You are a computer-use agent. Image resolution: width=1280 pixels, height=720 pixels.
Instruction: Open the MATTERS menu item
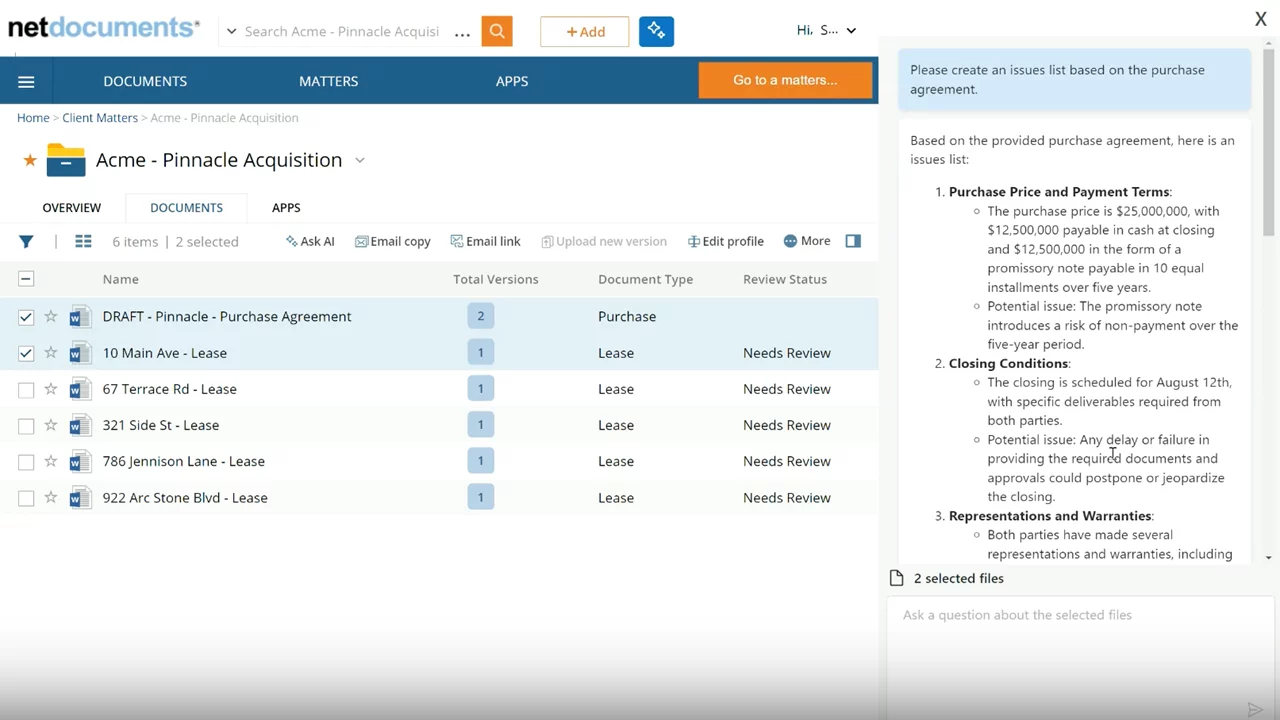point(328,81)
